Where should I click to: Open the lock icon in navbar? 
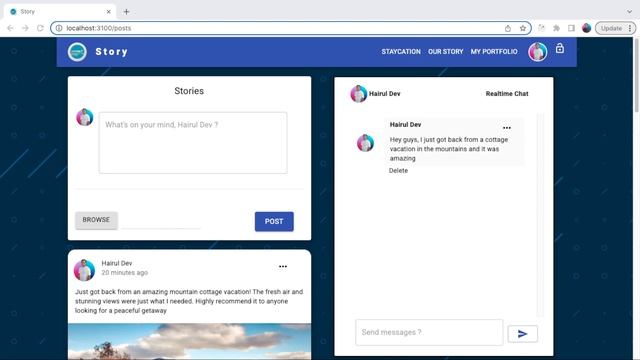[x=560, y=48]
